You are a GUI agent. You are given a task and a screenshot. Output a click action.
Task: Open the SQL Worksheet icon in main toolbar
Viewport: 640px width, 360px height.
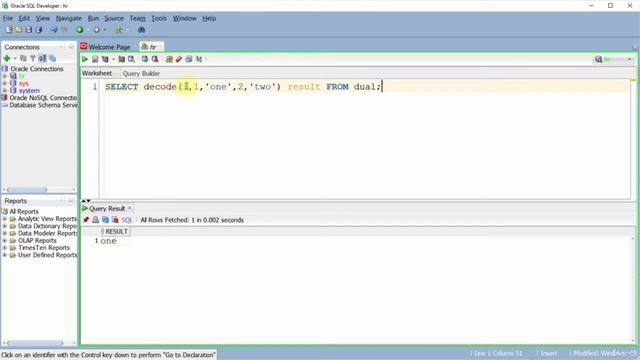(x=119, y=30)
